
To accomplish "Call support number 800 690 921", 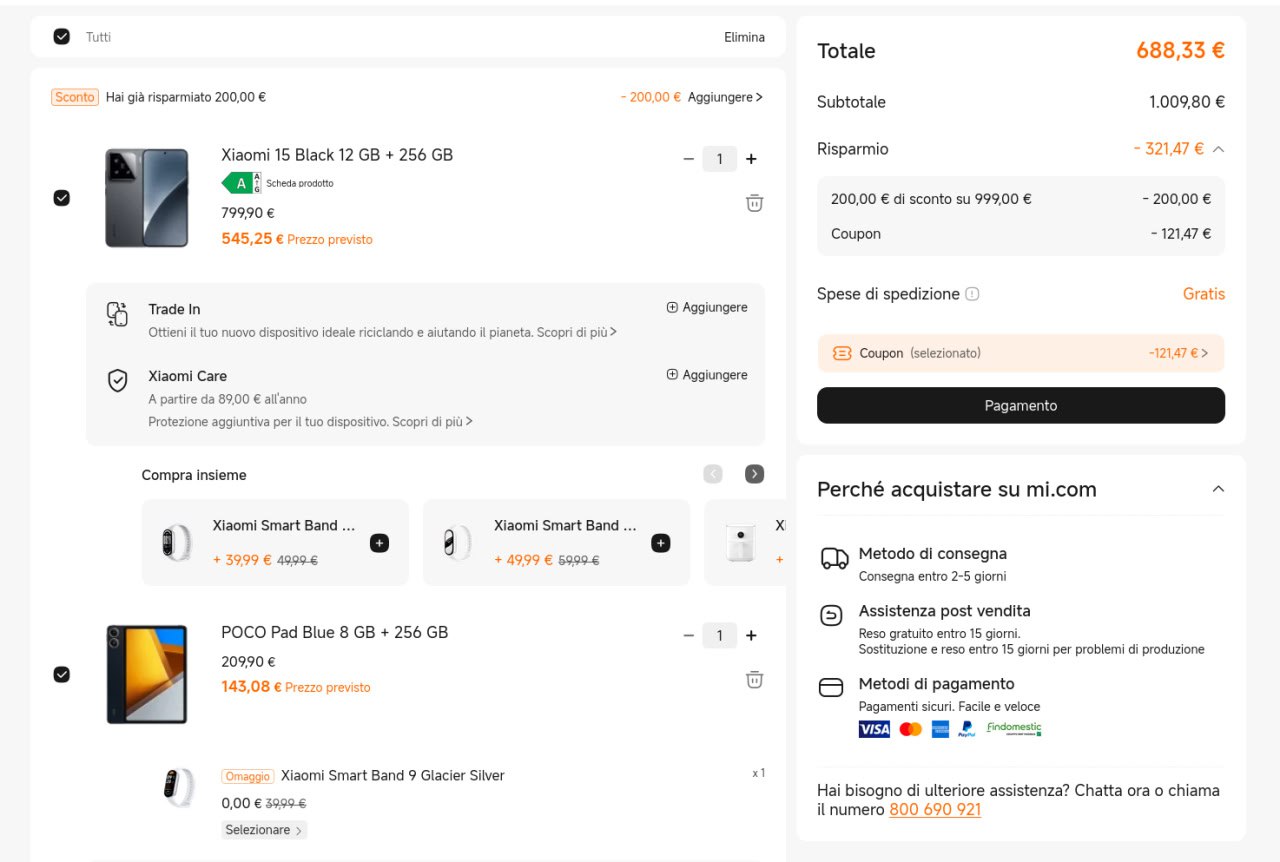I will click(934, 810).
